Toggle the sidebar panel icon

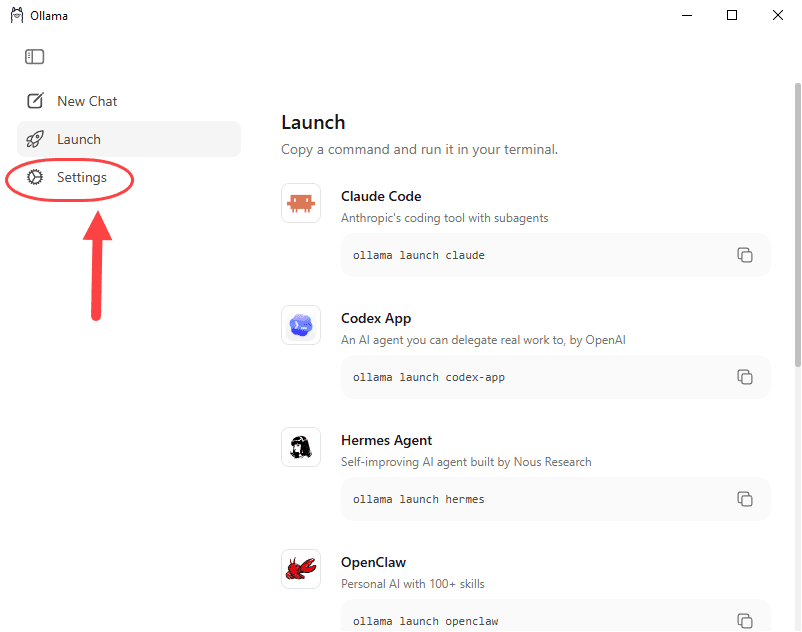click(34, 57)
